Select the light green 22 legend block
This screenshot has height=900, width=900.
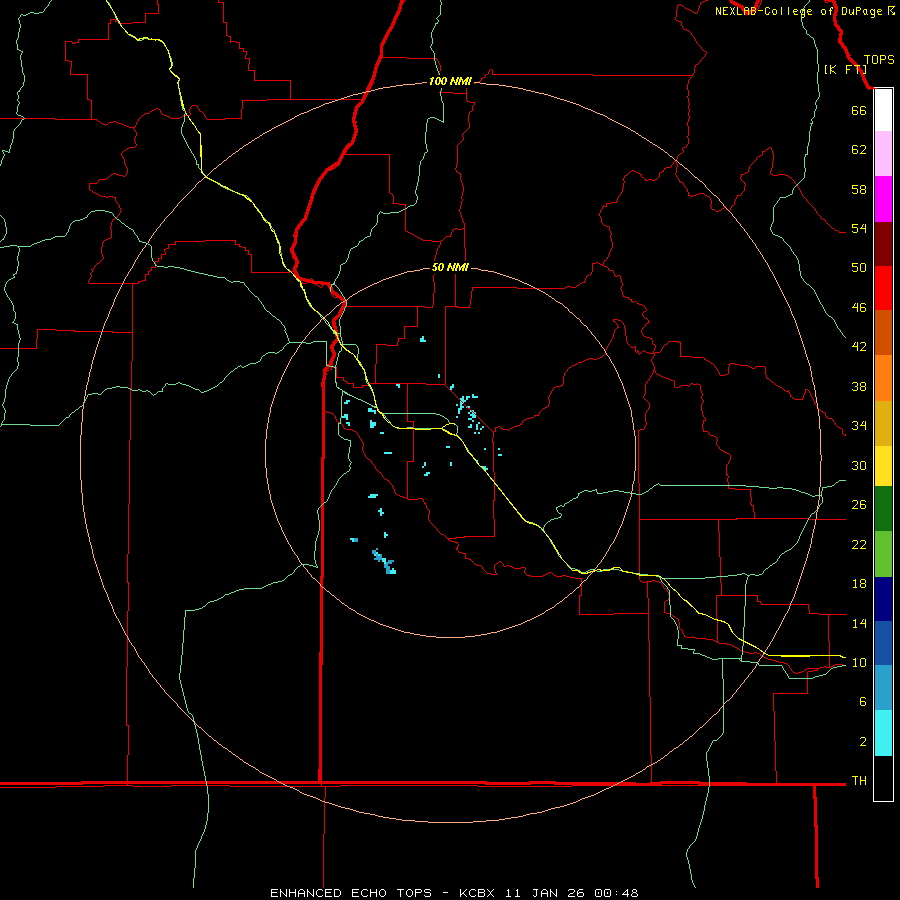[x=883, y=553]
